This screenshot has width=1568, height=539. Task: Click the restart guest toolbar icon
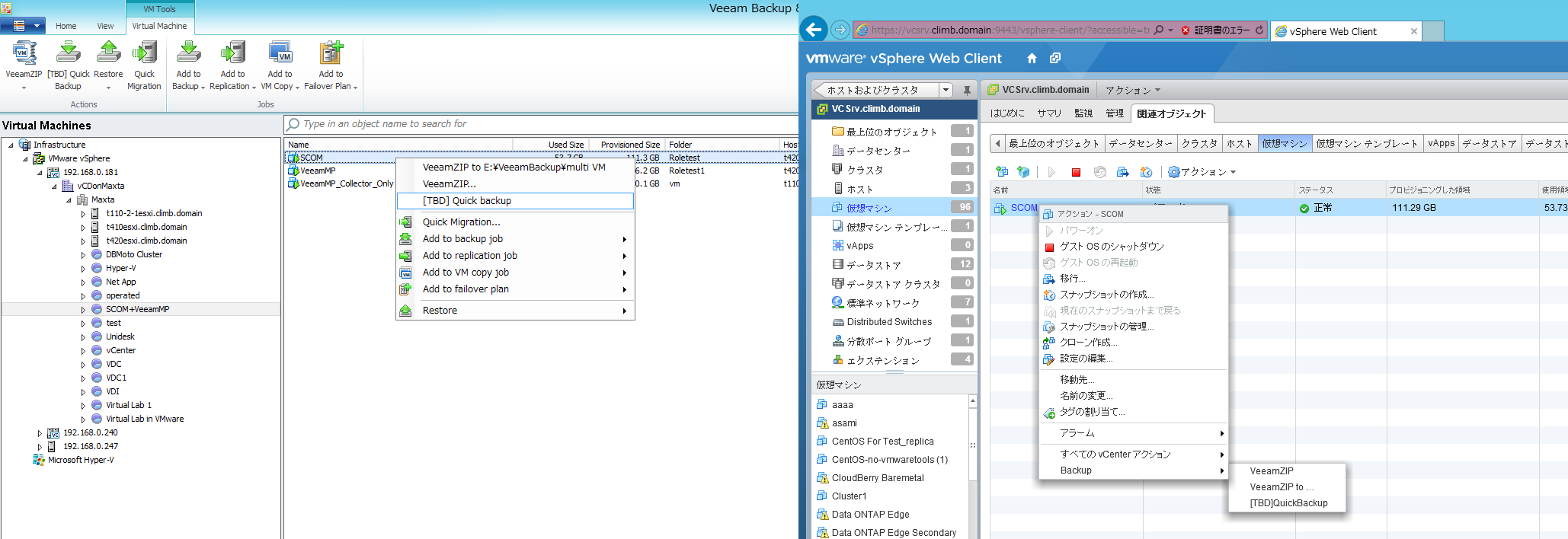(1100, 172)
